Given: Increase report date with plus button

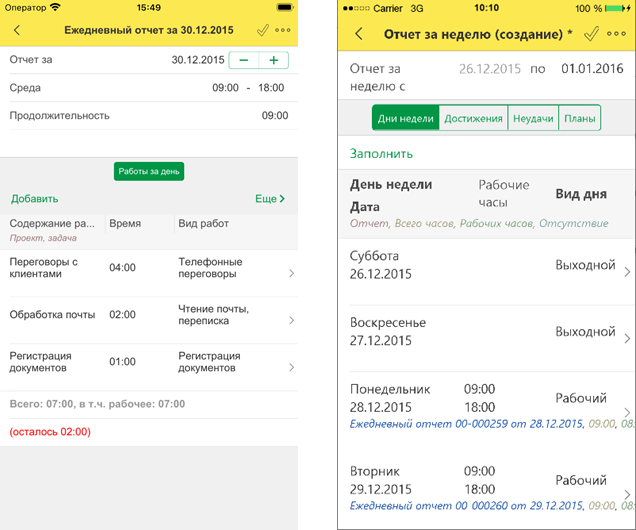Looking at the screenshot, I should [x=273, y=60].
